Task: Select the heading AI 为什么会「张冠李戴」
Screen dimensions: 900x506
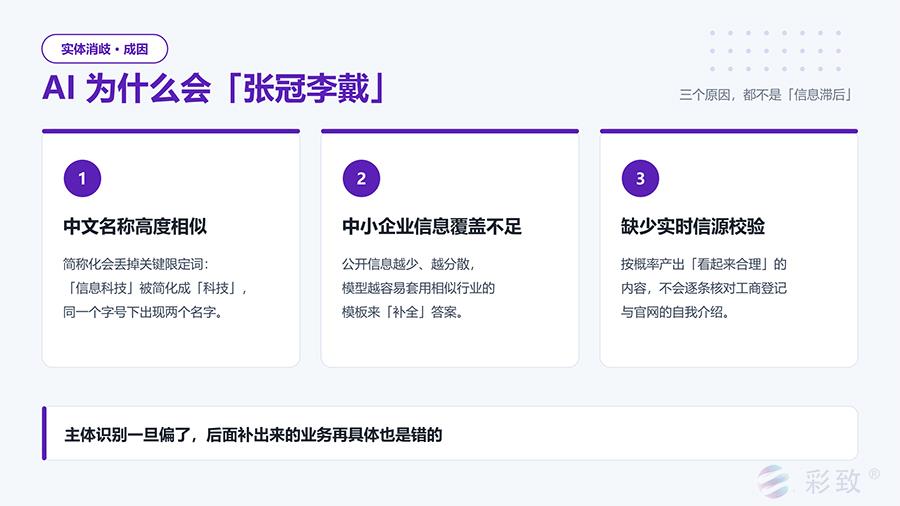Action: (x=214, y=88)
